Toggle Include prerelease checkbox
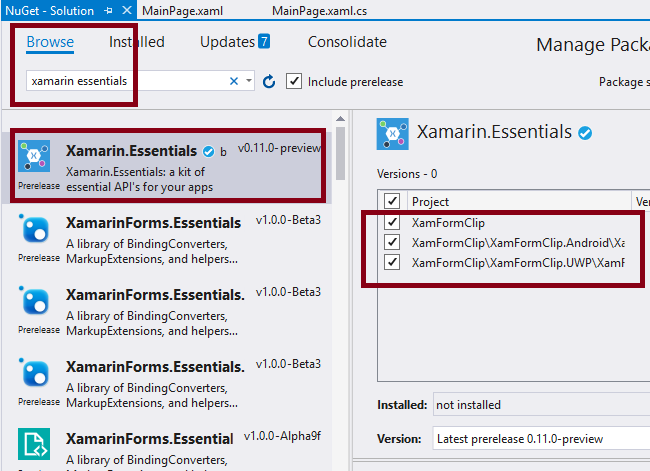Screen dimensions: 650x471 point(294,81)
